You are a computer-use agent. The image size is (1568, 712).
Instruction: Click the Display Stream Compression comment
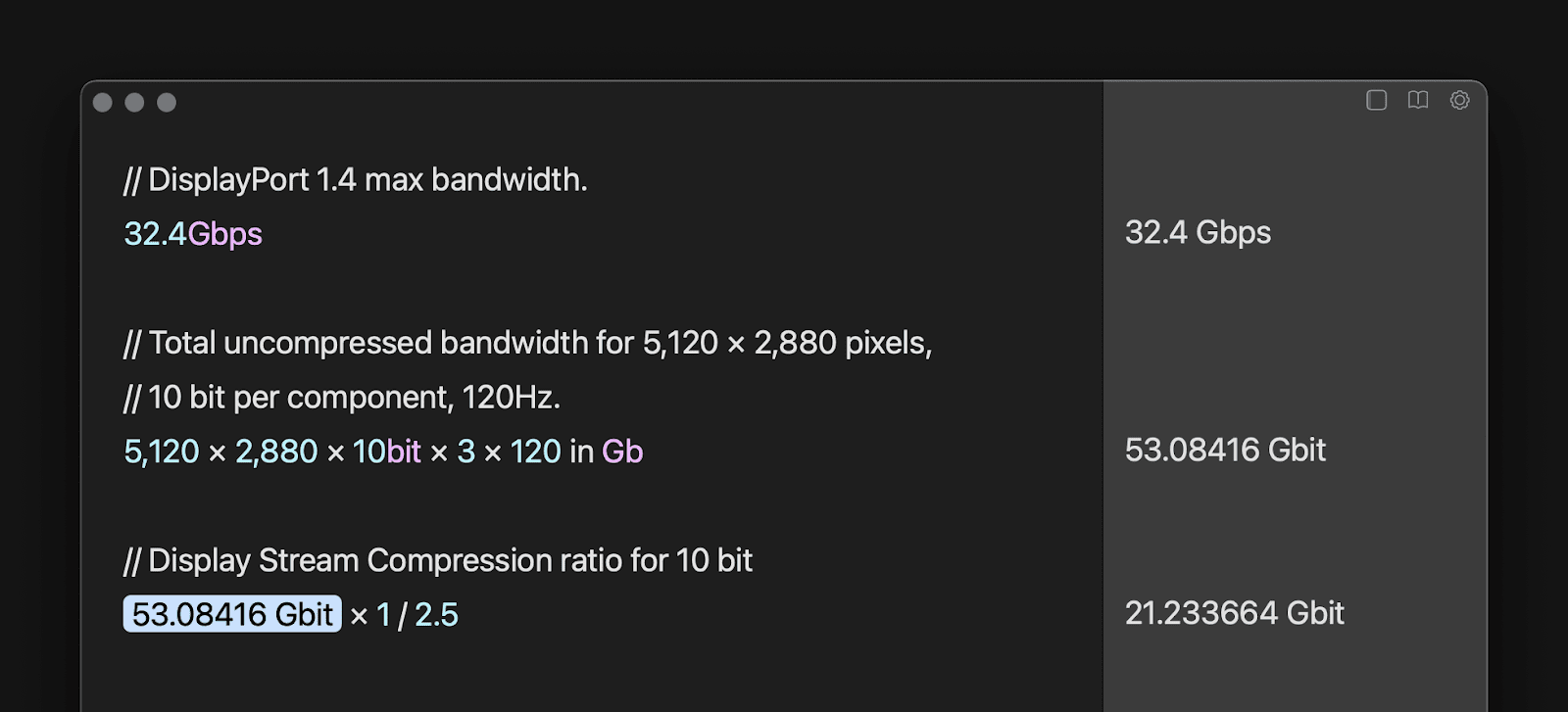438,561
